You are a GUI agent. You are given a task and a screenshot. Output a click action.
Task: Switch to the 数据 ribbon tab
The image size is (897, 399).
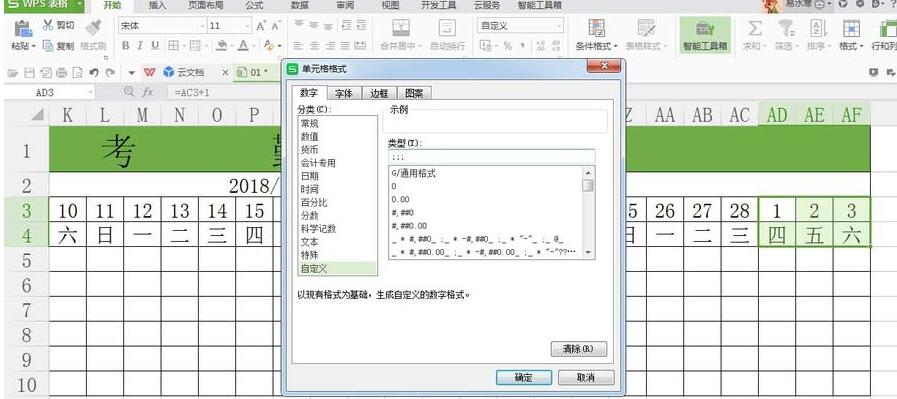click(x=300, y=5)
